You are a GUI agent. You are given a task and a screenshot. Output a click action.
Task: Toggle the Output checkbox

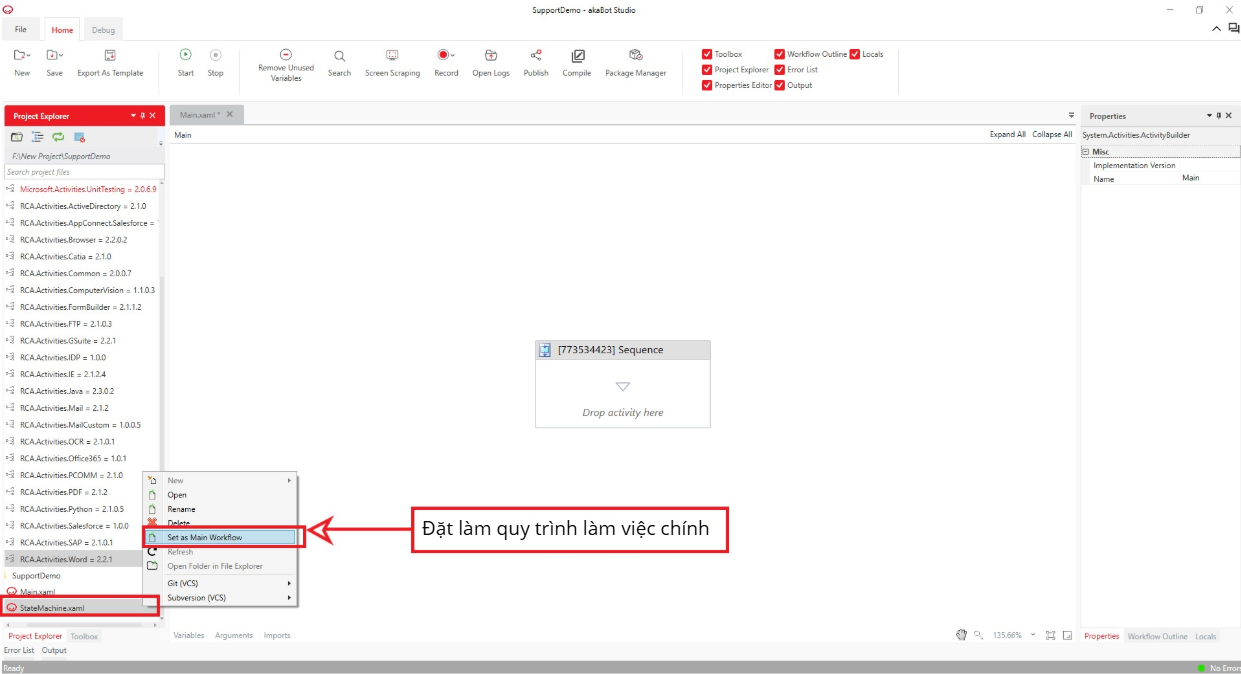(780, 85)
